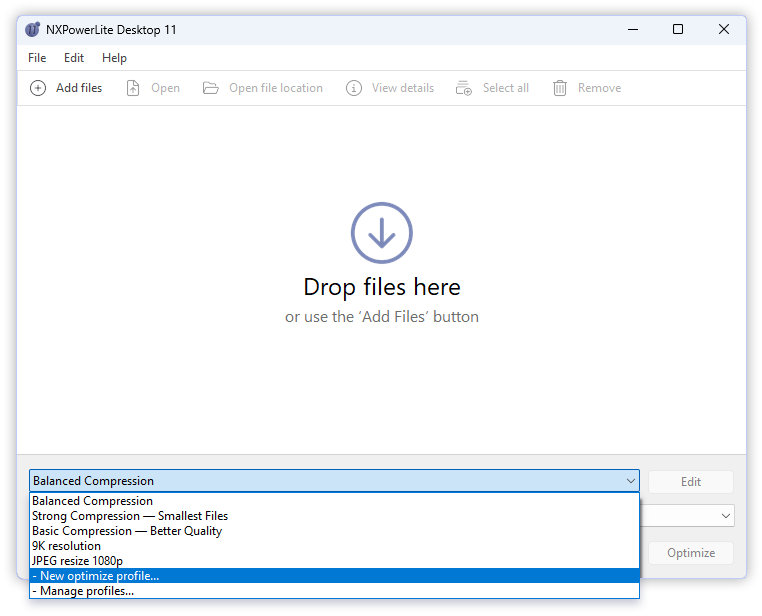762x616 pixels.
Task: Click the Open document icon
Action: coord(133,88)
